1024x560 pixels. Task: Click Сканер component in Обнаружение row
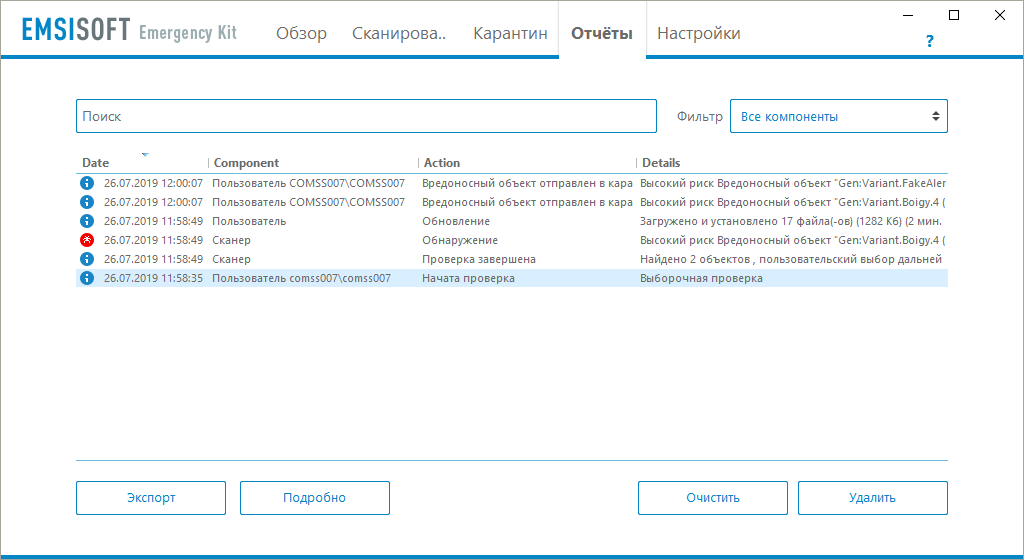coord(231,240)
